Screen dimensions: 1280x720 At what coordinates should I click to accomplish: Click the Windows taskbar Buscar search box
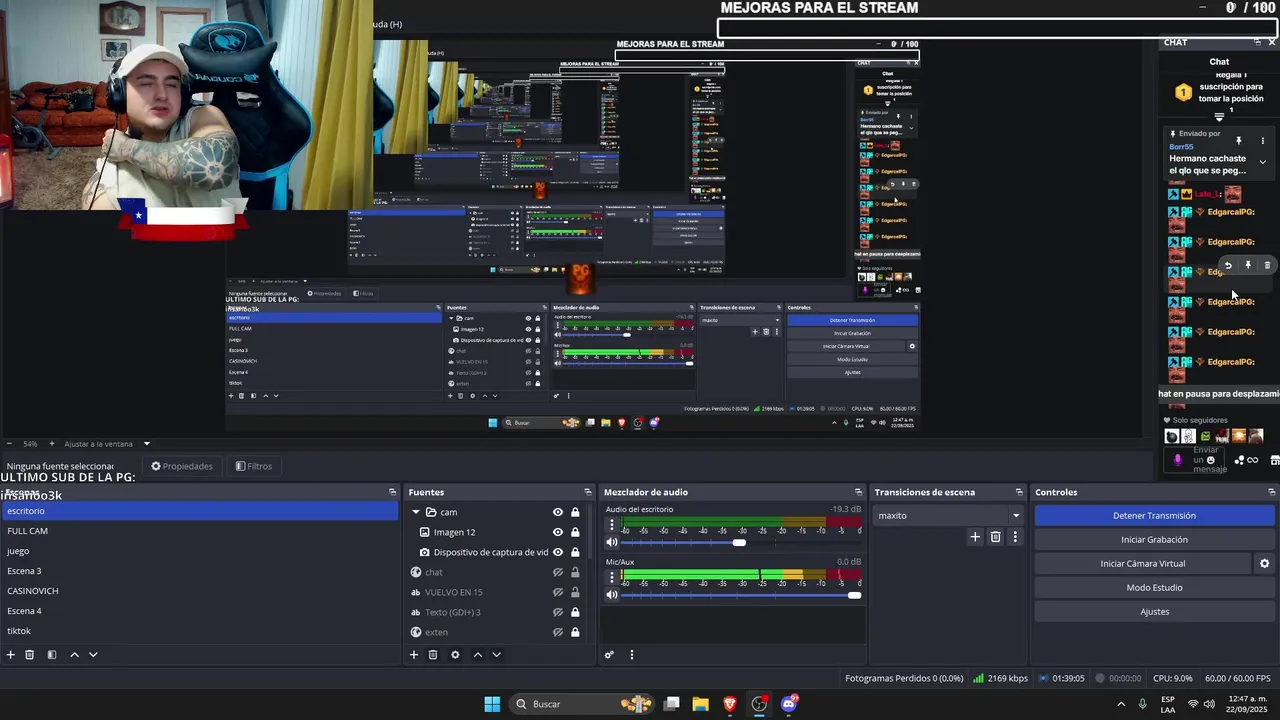click(583, 704)
